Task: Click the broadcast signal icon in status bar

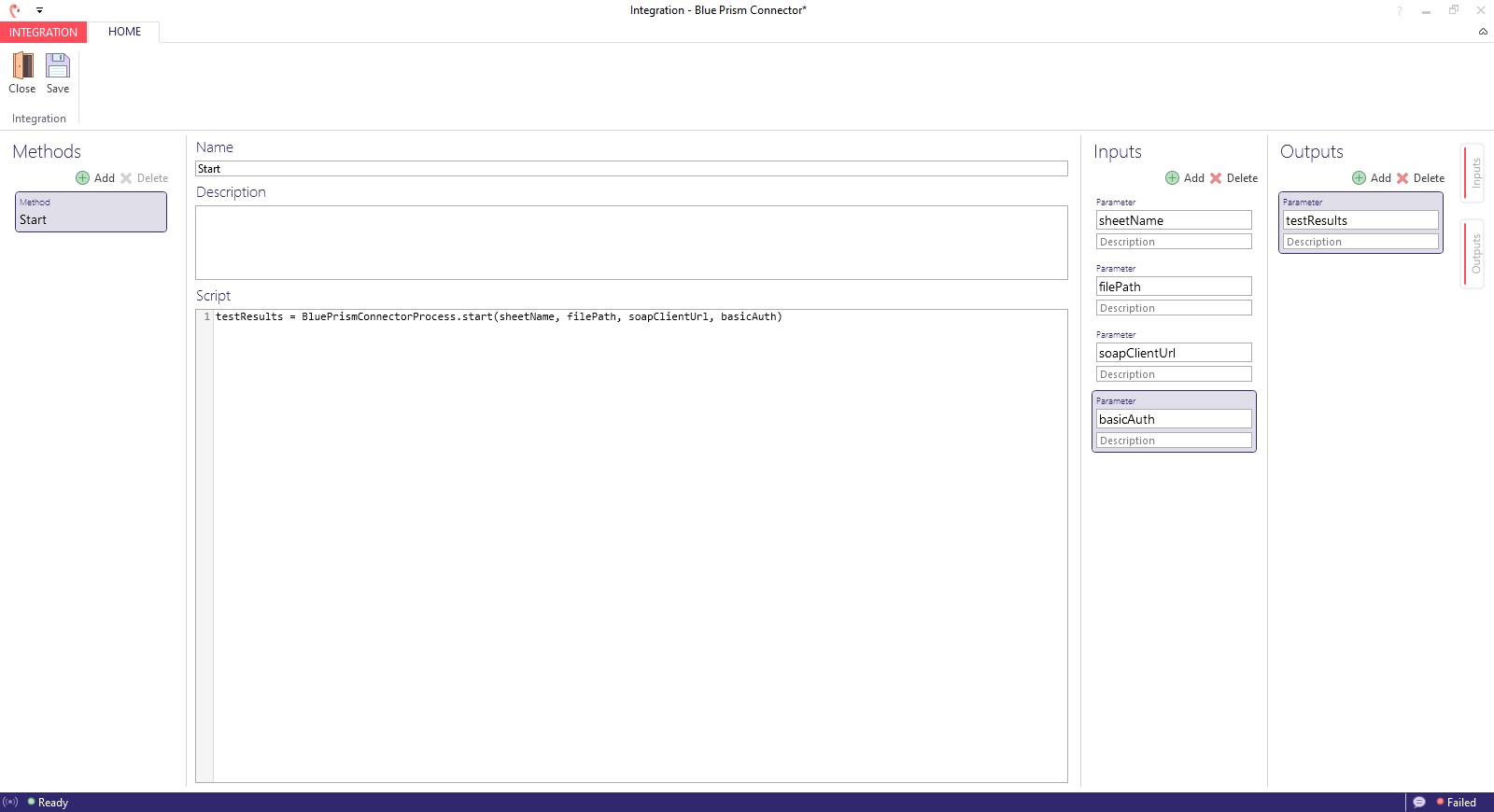Action: 10,802
